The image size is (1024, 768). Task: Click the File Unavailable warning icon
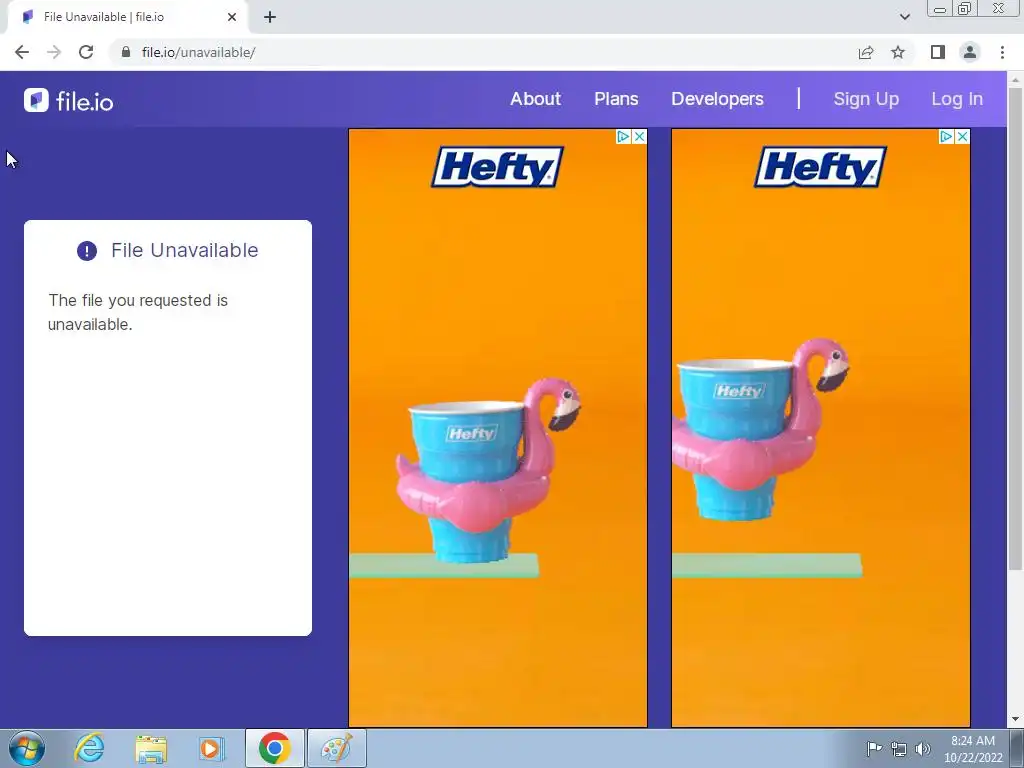point(87,251)
